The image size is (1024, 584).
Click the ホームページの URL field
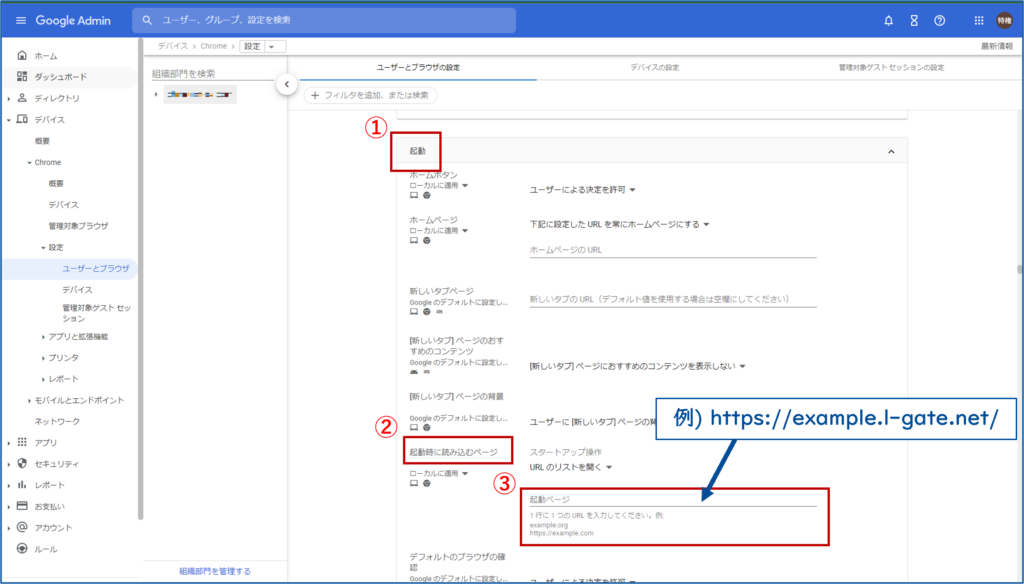pos(673,250)
